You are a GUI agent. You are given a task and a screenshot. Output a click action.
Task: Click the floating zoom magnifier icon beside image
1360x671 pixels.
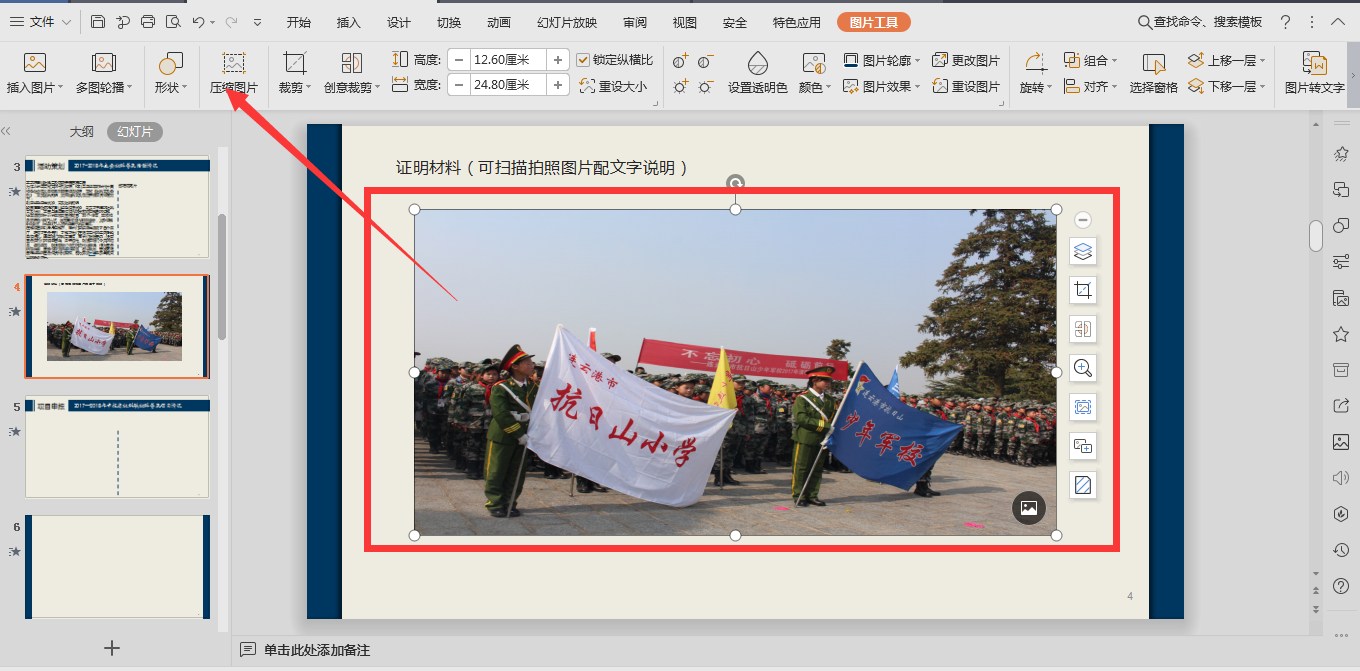coord(1082,368)
